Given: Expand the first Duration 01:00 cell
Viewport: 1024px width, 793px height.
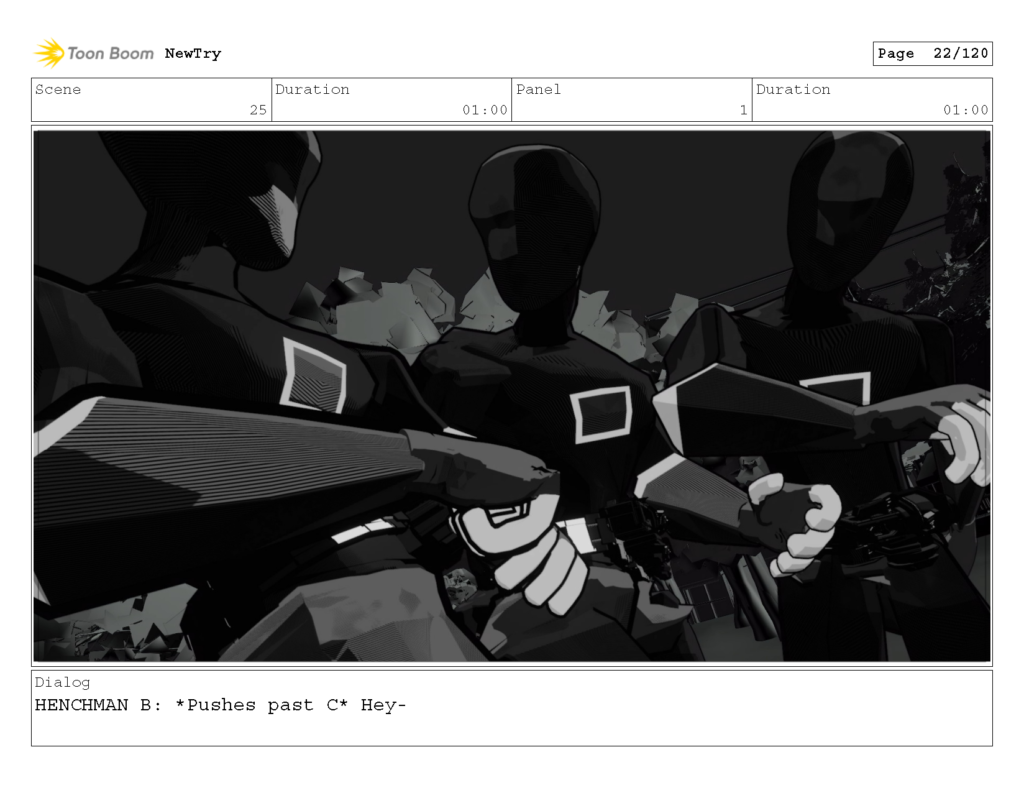Looking at the screenshot, I should point(390,100).
